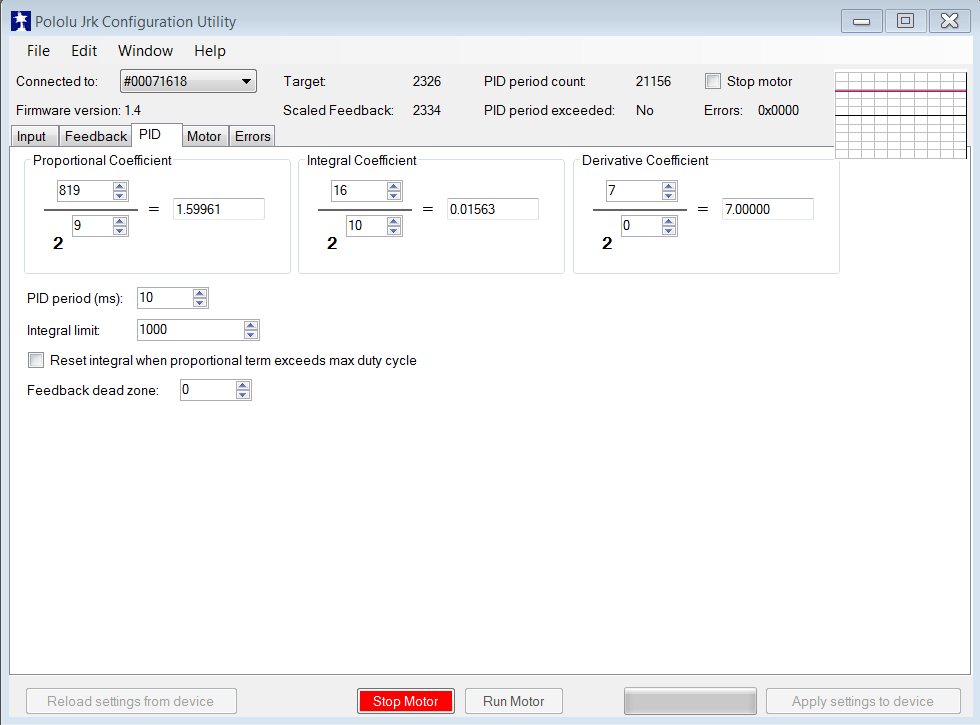The width and height of the screenshot is (980, 725).
Task: Minimize the Jrk Configuration Utility window
Action: tap(861, 21)
